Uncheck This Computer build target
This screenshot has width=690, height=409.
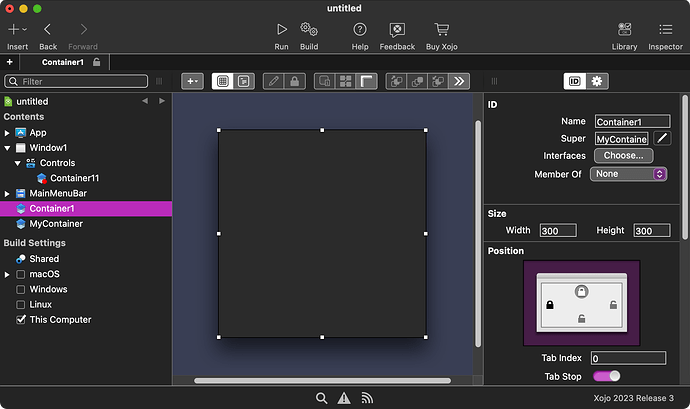[x=21, y=320]
